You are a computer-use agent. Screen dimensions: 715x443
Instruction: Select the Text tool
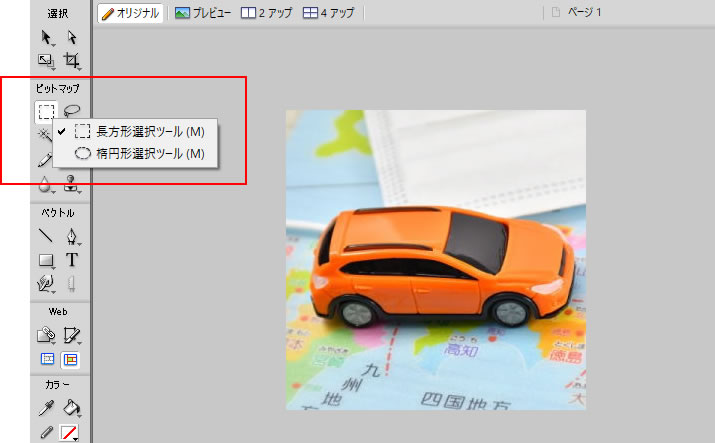pos(72,260)
